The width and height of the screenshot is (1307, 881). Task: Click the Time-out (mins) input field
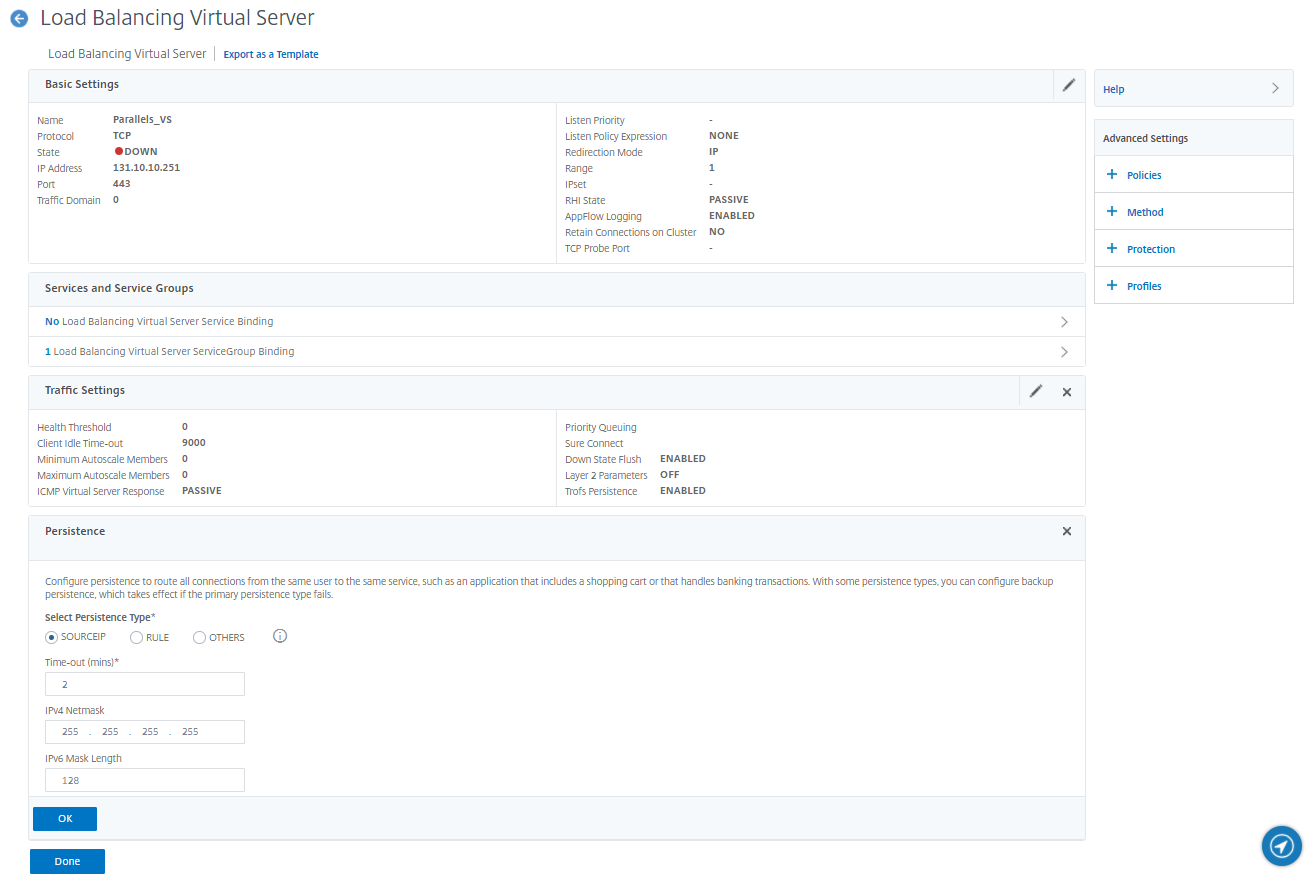tap(145, 684)
